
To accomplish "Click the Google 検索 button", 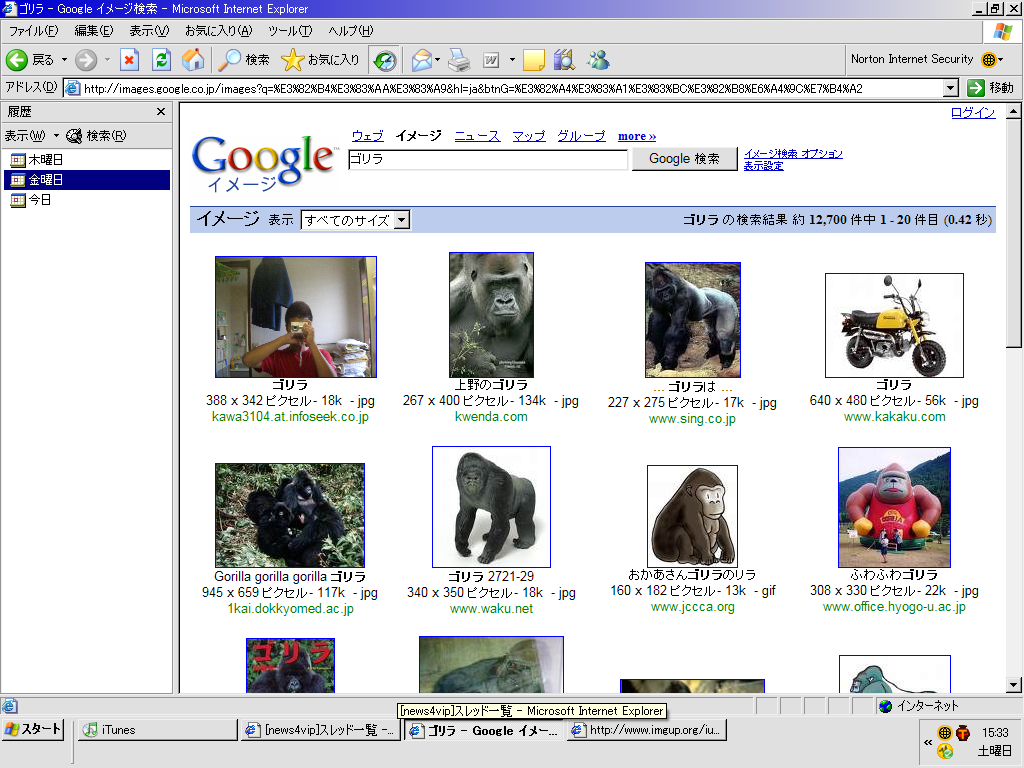I will click(x=684, y=159).
